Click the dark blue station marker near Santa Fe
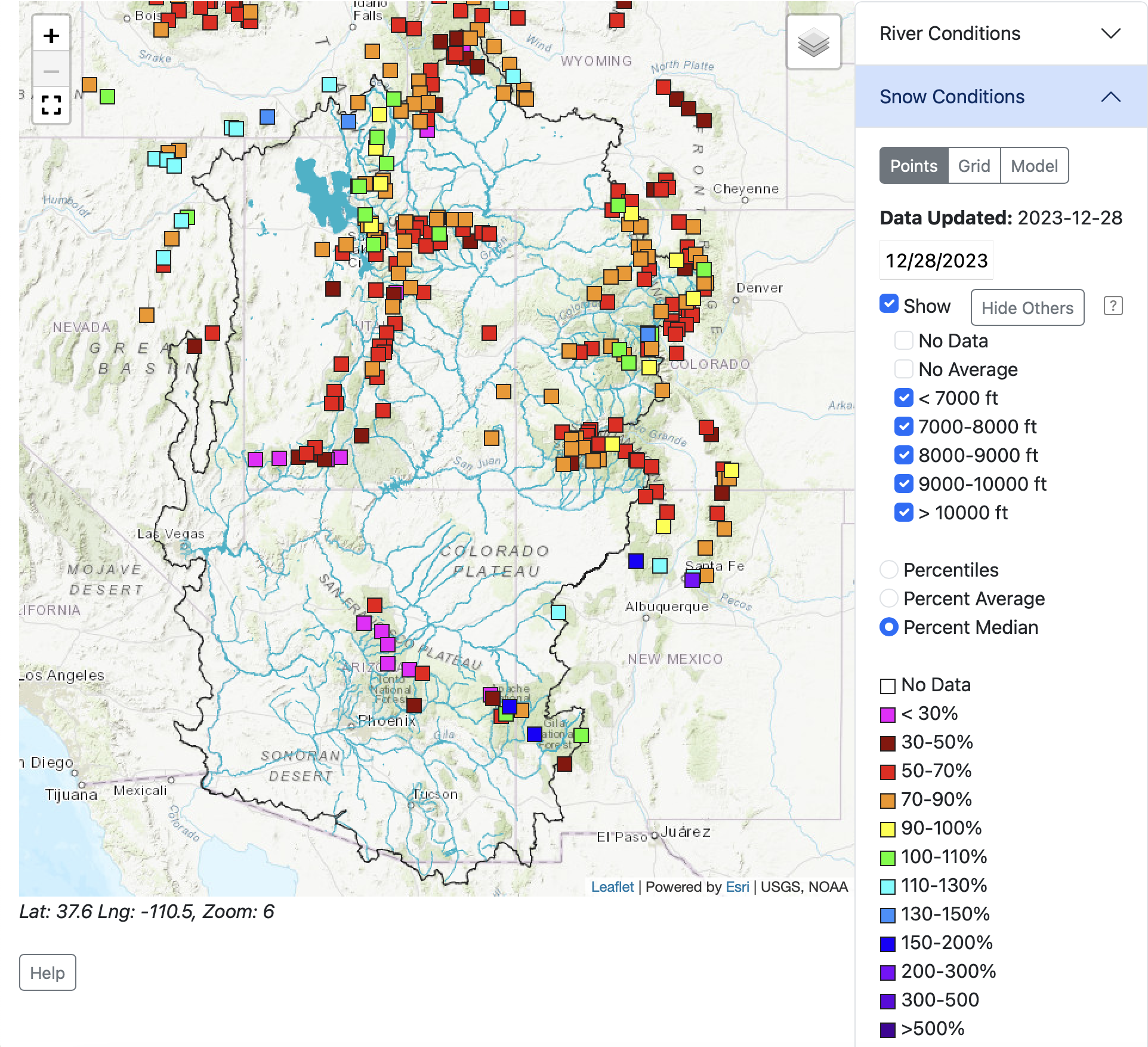This screenshot has width=1148, height=1047. 636,561
